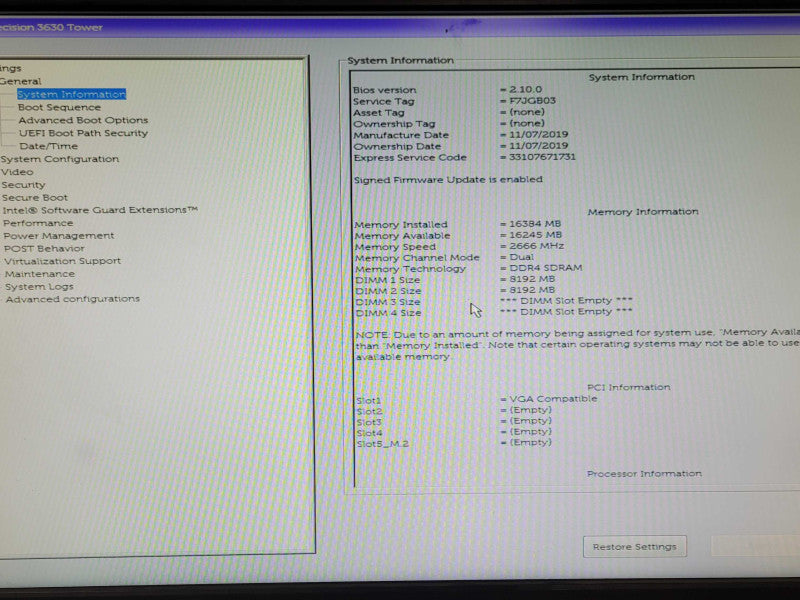Expand the Performance category
Image resolution: width=800 pixels, height=600 pixels.
tap(38, 223)
